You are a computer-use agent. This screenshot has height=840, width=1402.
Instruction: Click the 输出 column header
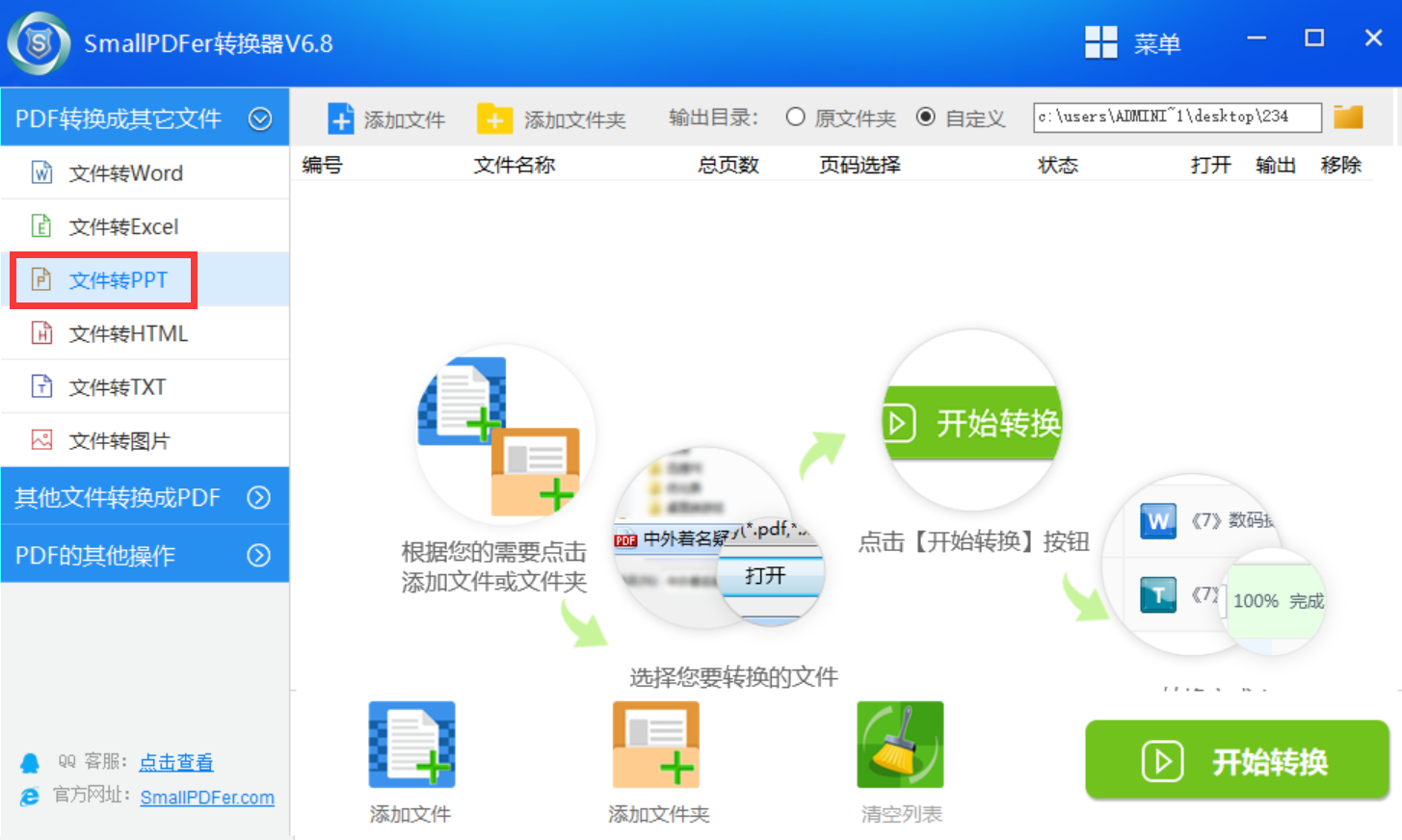[1276, 165]
